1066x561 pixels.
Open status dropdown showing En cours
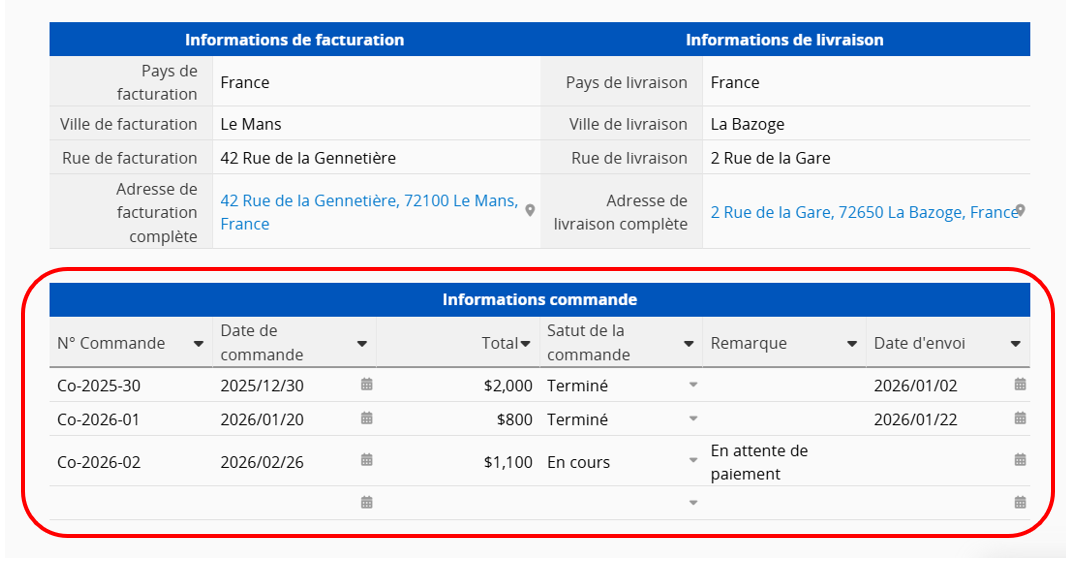coord(693,461)
